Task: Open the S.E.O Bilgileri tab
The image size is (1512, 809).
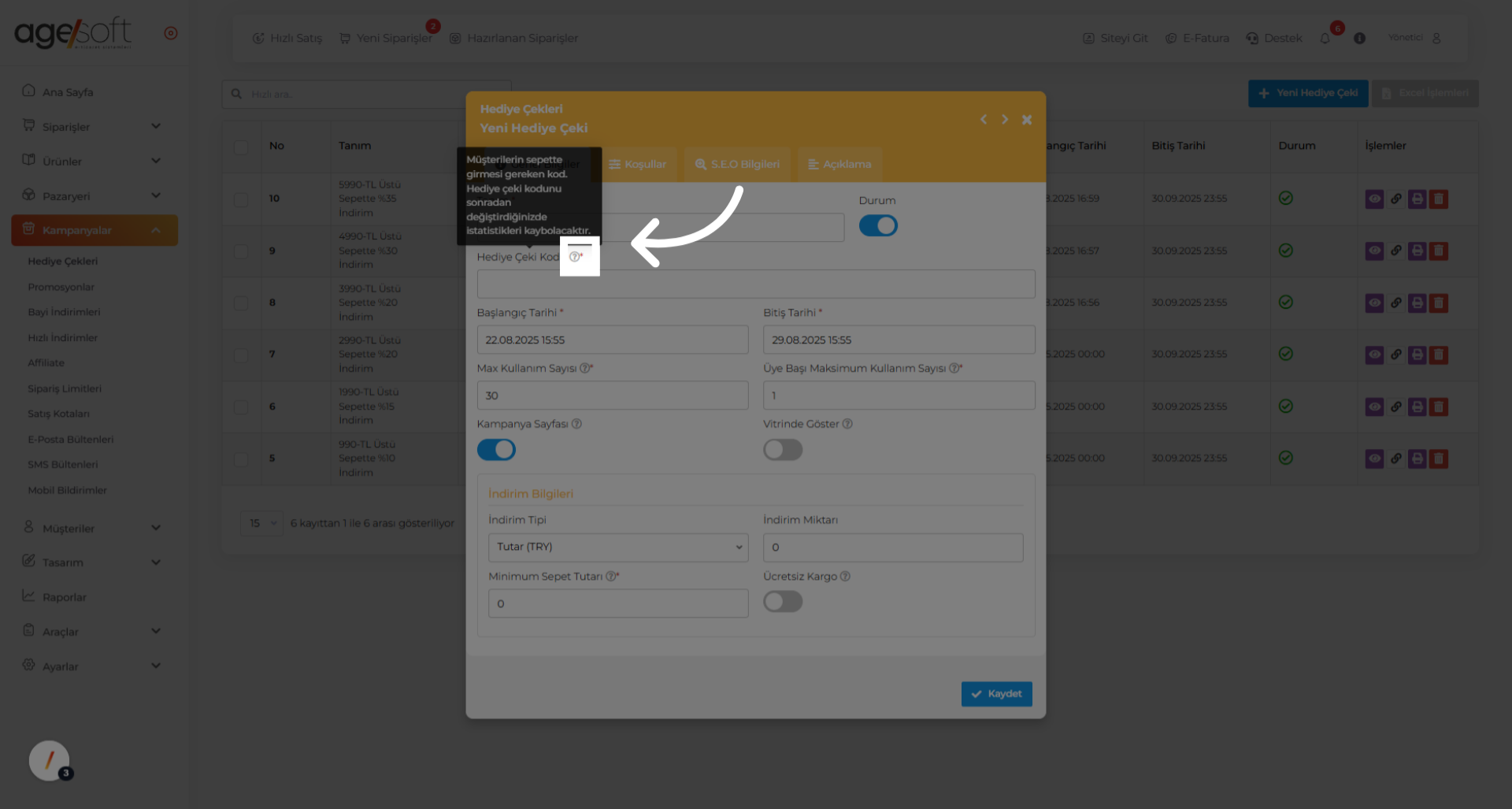Action: click(737, 165)
